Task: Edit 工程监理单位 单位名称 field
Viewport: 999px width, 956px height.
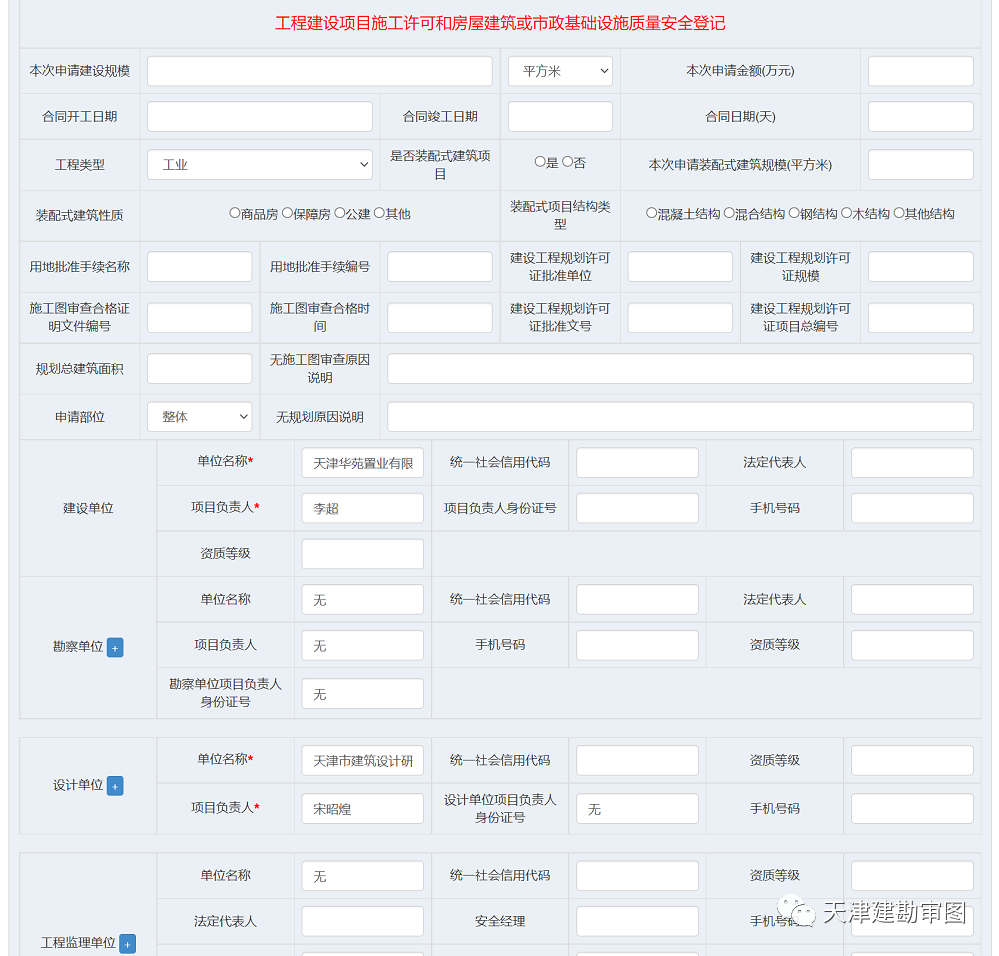Action: (363, 876)
